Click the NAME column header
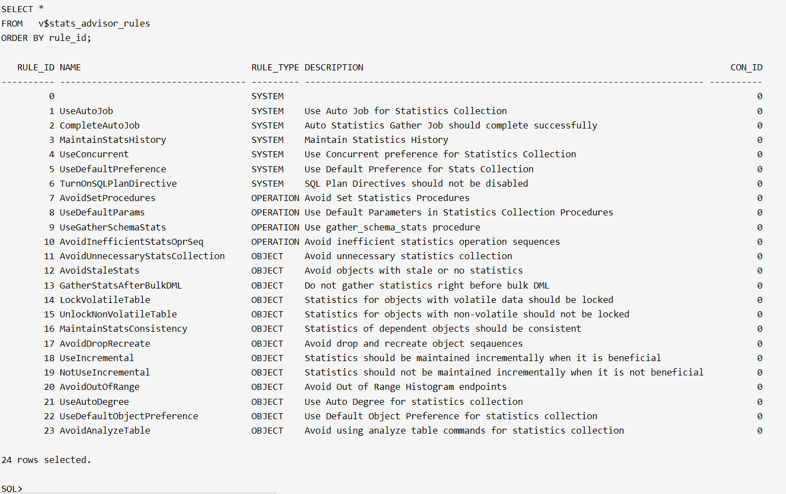This screenshot has width=786, height=494. point(70,68)
